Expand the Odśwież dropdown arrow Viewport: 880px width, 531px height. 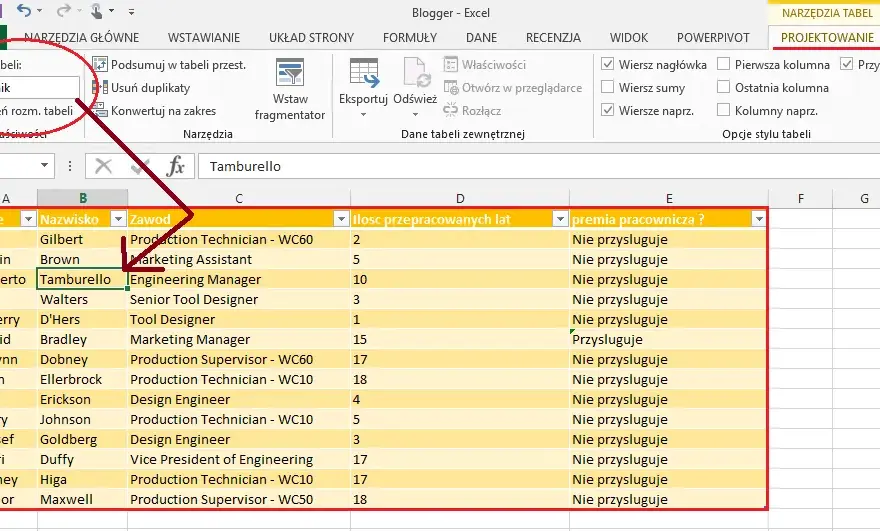pos(415,115)
